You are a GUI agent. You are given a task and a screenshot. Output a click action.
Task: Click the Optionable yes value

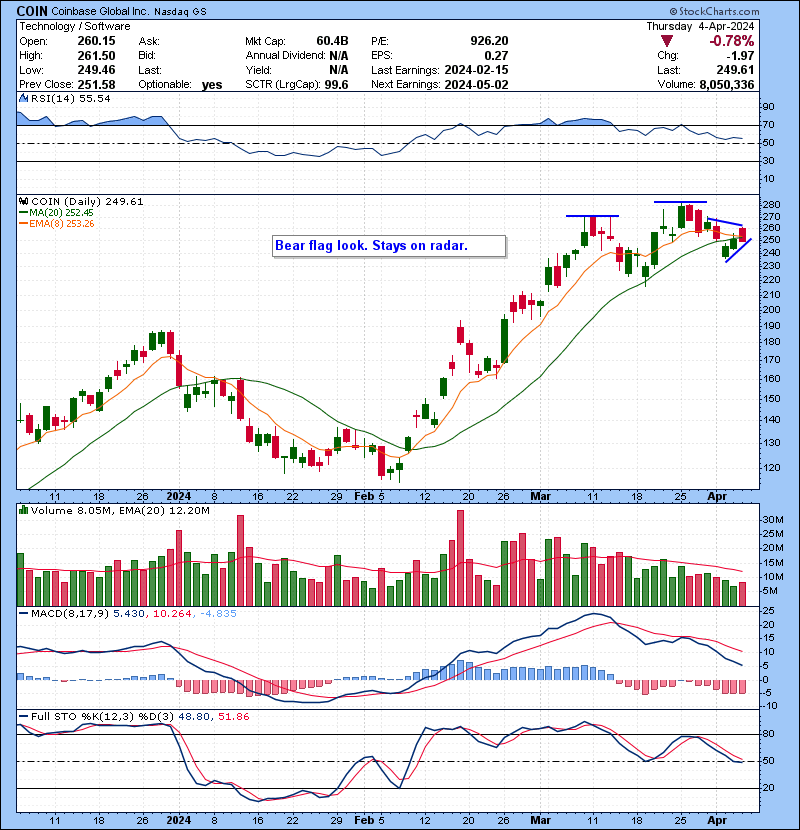[x=212, y=85]
